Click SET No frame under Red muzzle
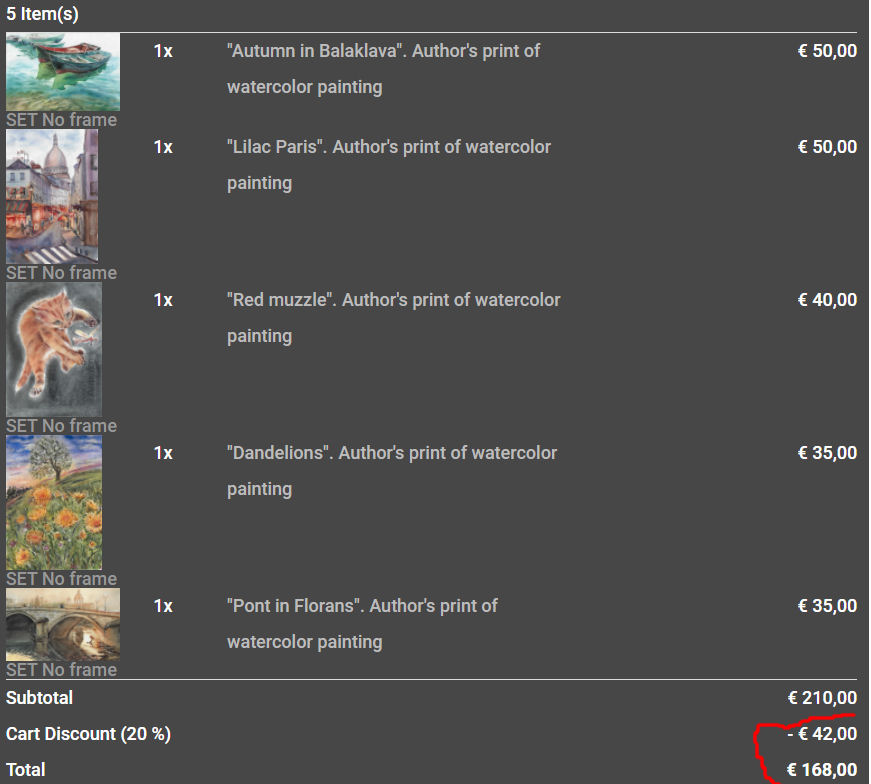The width and height of the screenshot is (871, 784). point(61,426)
